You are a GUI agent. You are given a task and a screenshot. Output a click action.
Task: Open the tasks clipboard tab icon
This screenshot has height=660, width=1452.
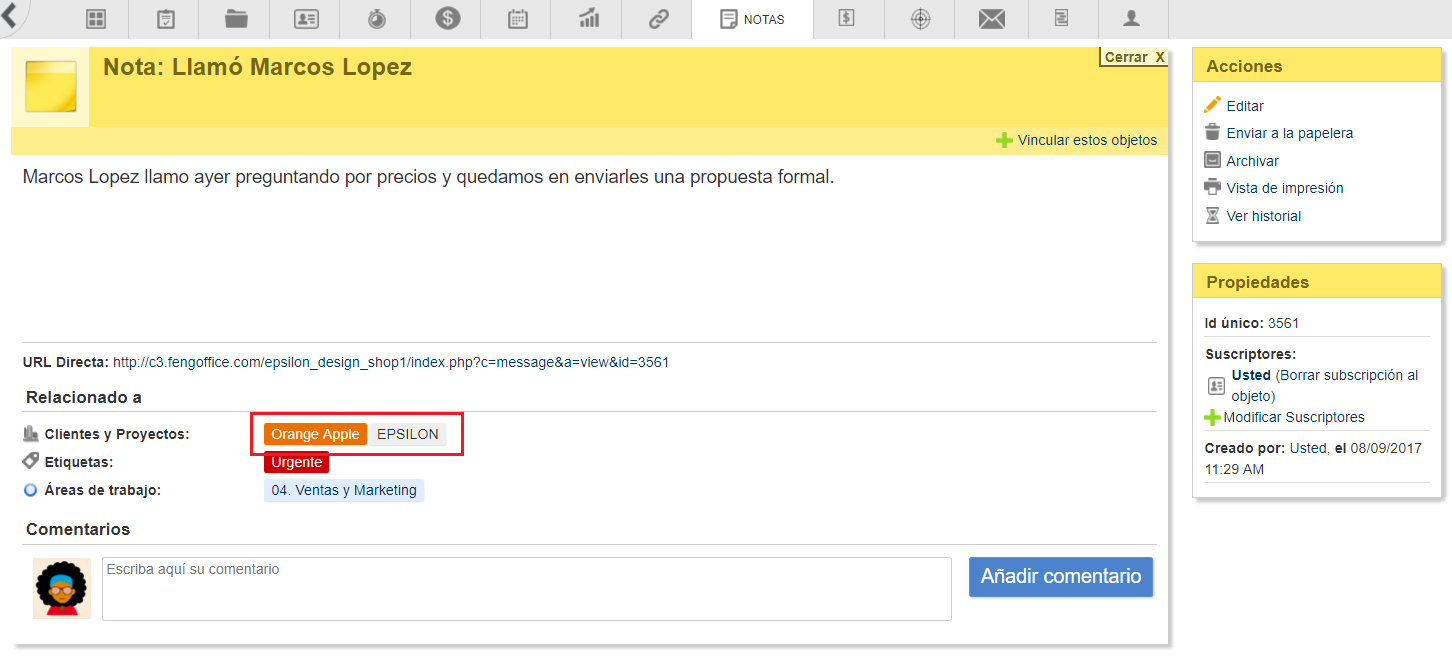pyautogui.click(x=166, y=19)
